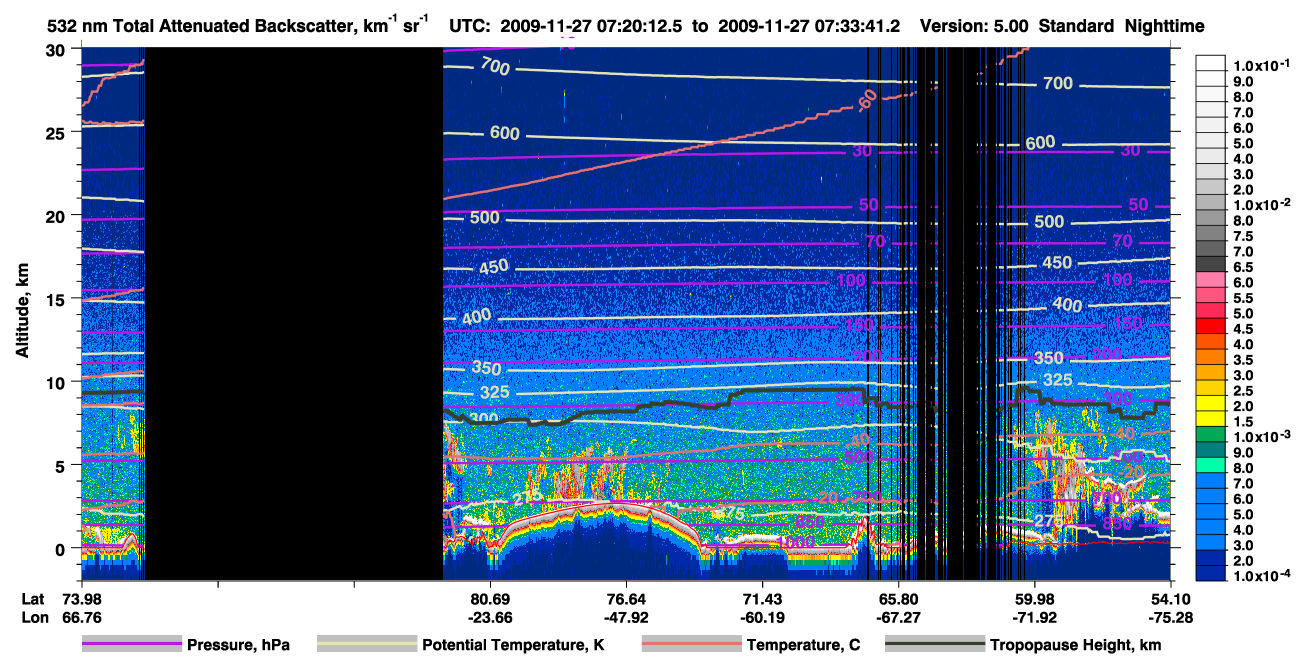Click latitude value '65.80'
1300x667 pixels.
898,598
